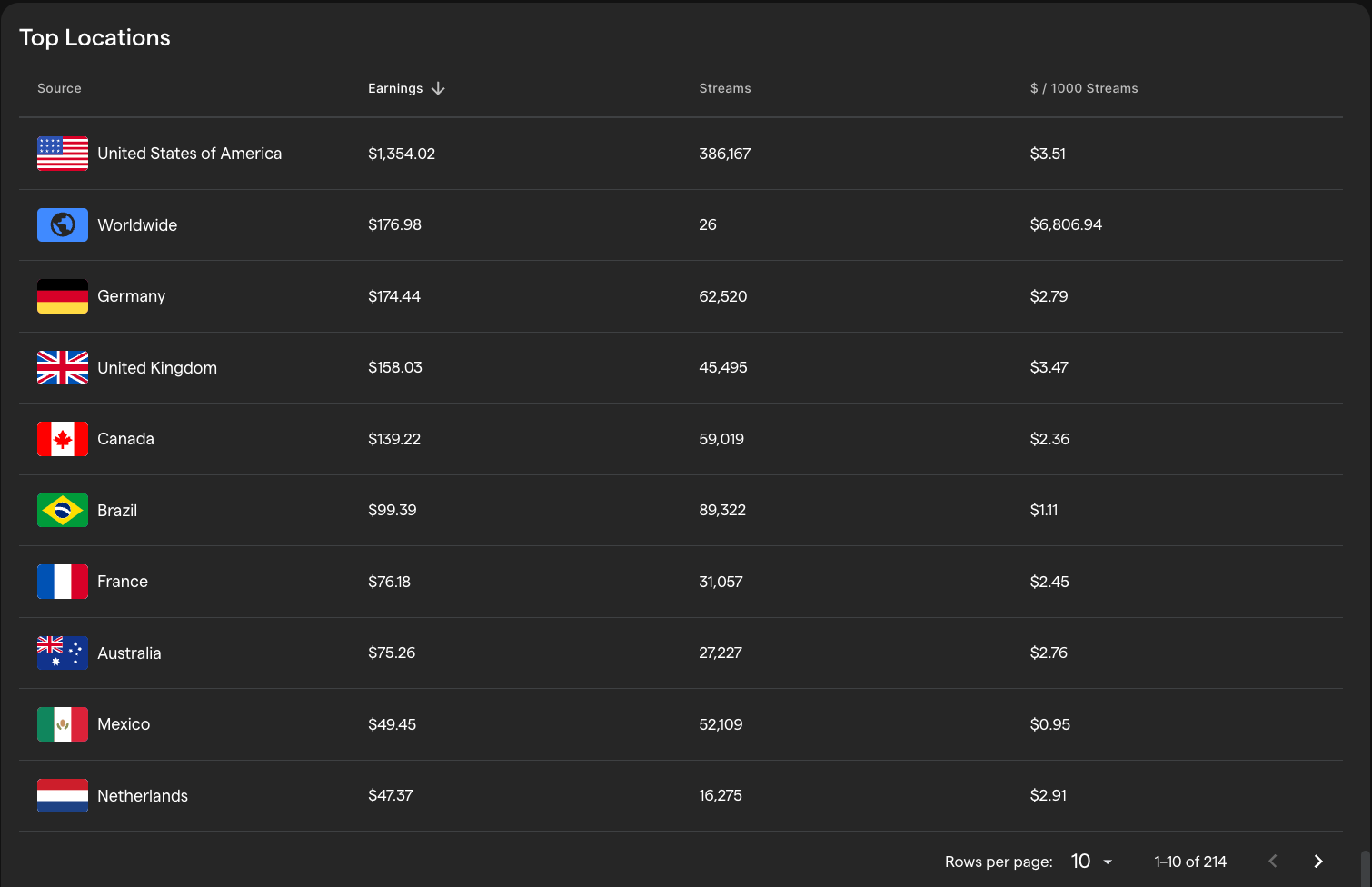Image resolution: width=1372 pixels, height=887 pixels.
Task: Select the Worldwide source name
Action: click(137, 225)
